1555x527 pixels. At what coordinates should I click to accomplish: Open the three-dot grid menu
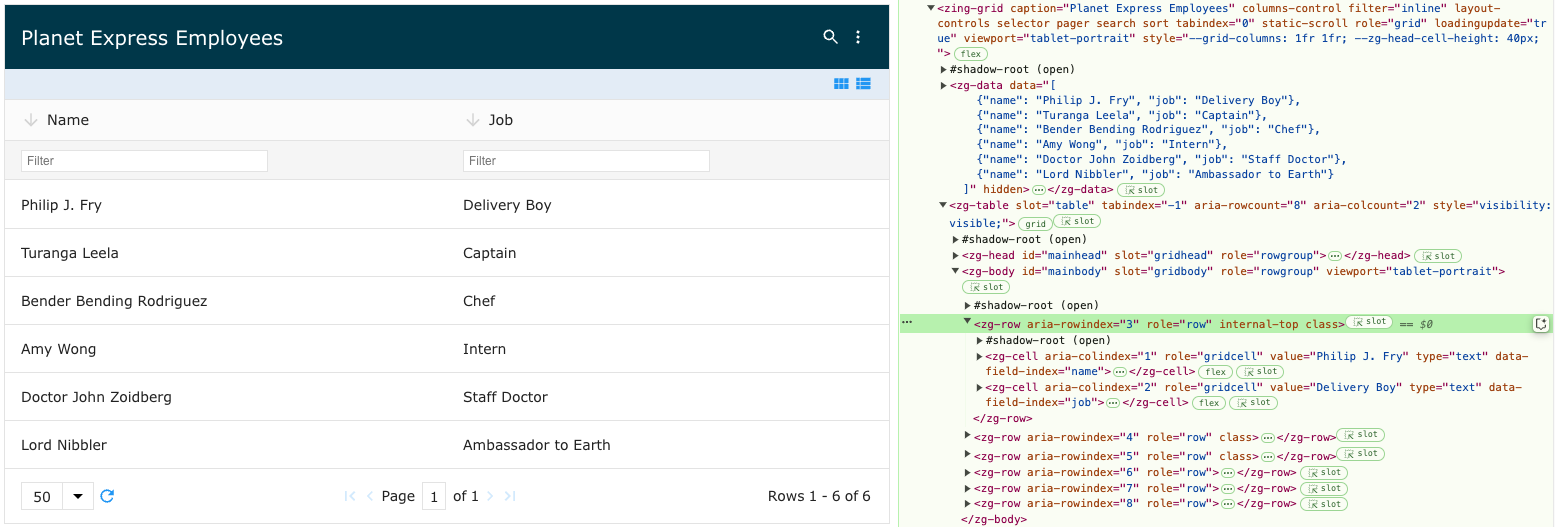(858, 37)
